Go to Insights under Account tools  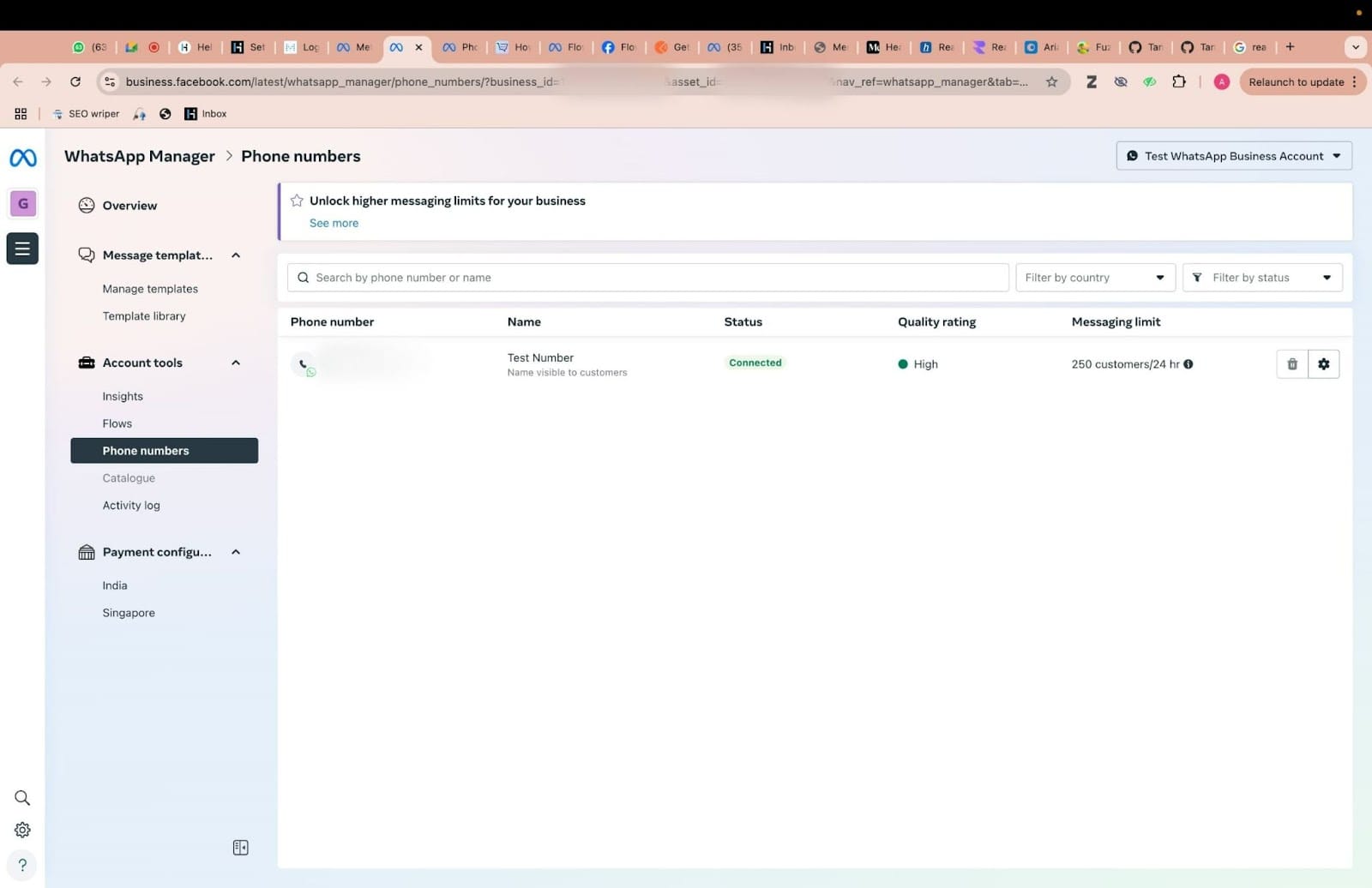tap(123, 397)
